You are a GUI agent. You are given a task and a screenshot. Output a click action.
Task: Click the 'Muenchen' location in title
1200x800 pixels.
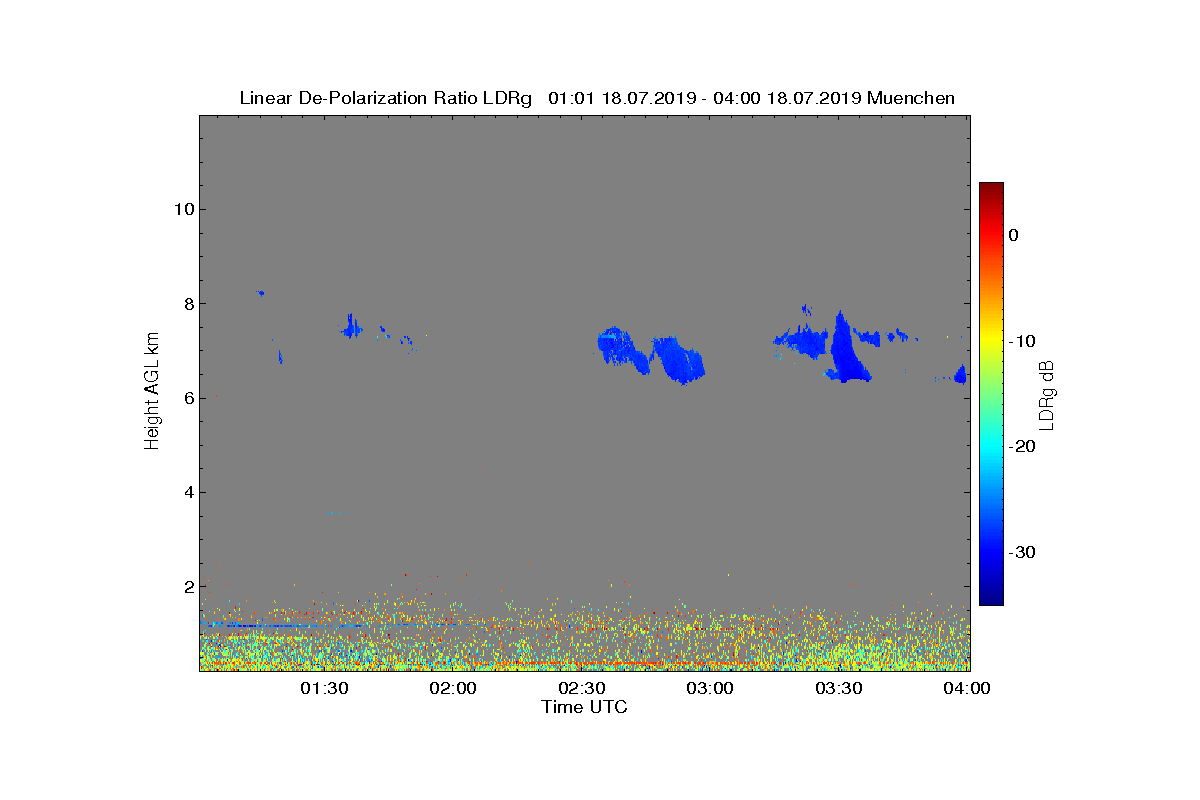911,98
